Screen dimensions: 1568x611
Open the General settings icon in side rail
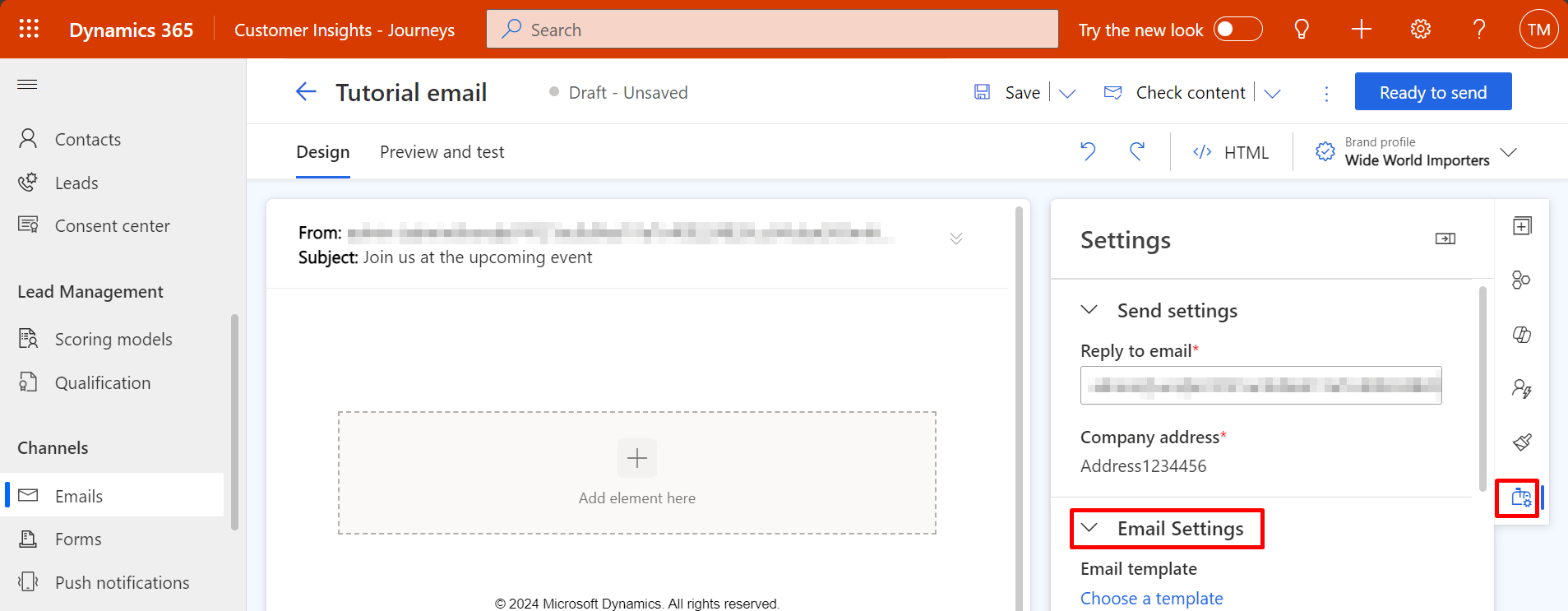[1521, 498]
